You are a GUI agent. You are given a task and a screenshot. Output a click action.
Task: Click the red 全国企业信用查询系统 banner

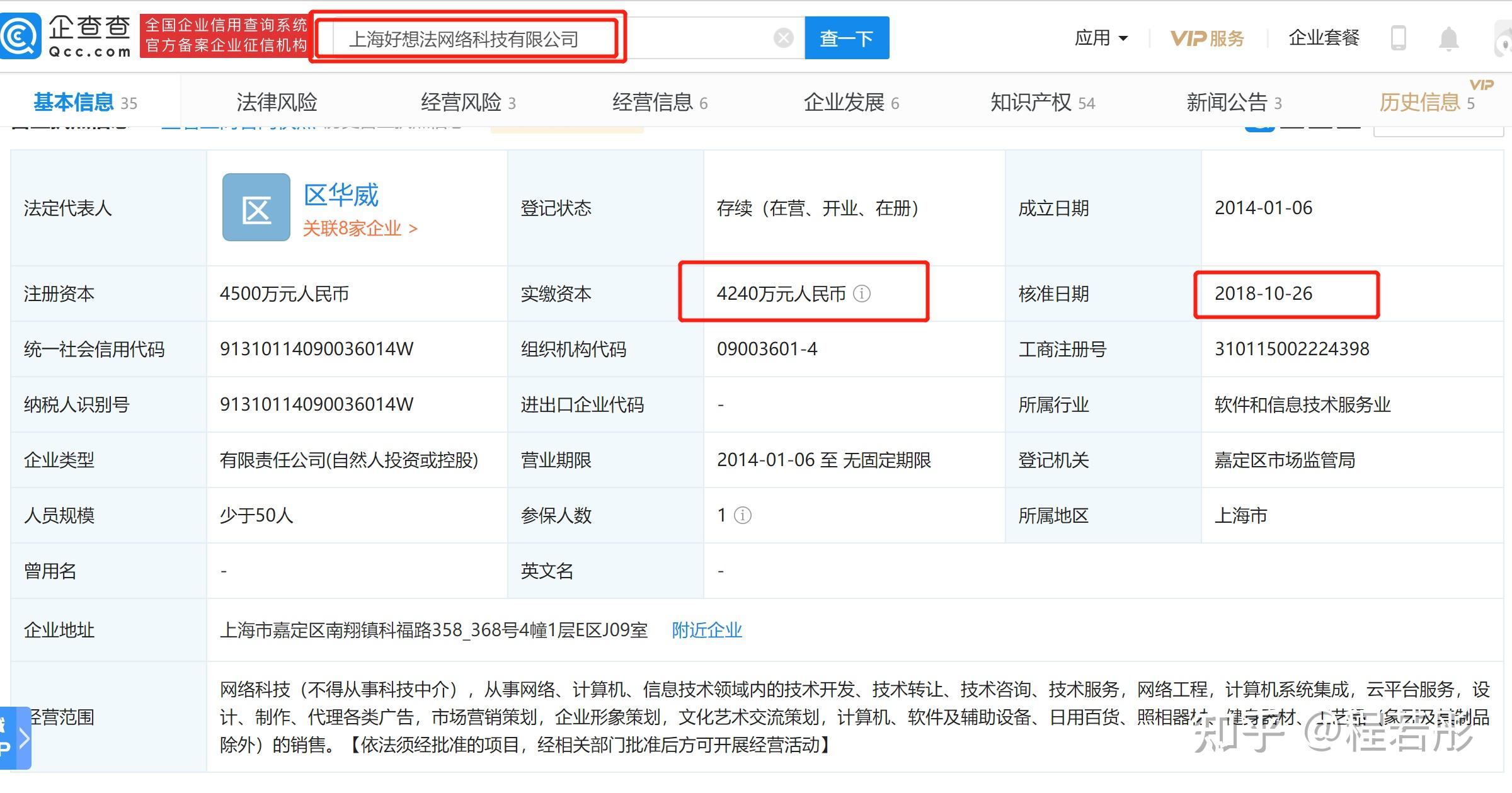coord(226,35)
